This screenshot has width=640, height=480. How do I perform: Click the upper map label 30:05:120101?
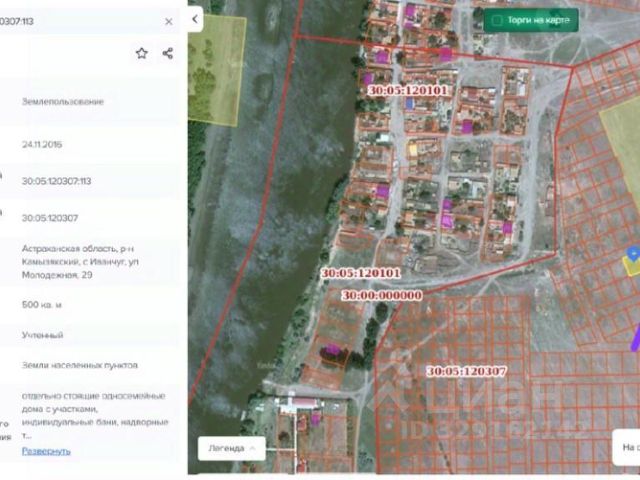click(x=407, y=90)
